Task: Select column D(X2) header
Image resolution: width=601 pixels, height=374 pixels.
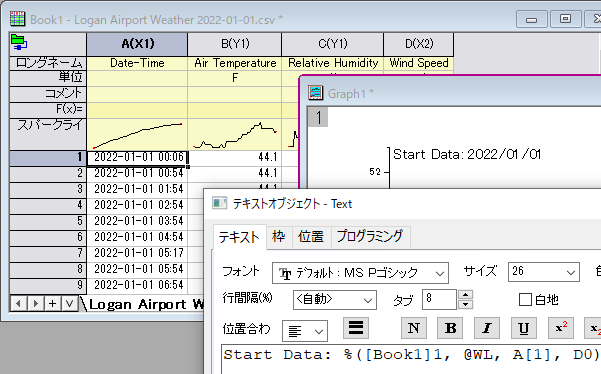Action: click(x=419, y=44)
